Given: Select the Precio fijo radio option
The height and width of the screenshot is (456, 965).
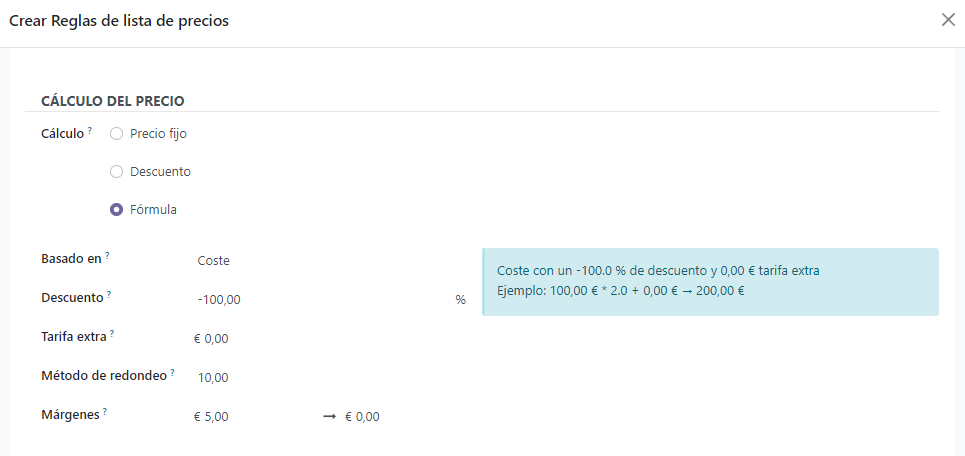Looking at the screenshot, I should click(116, 133).
